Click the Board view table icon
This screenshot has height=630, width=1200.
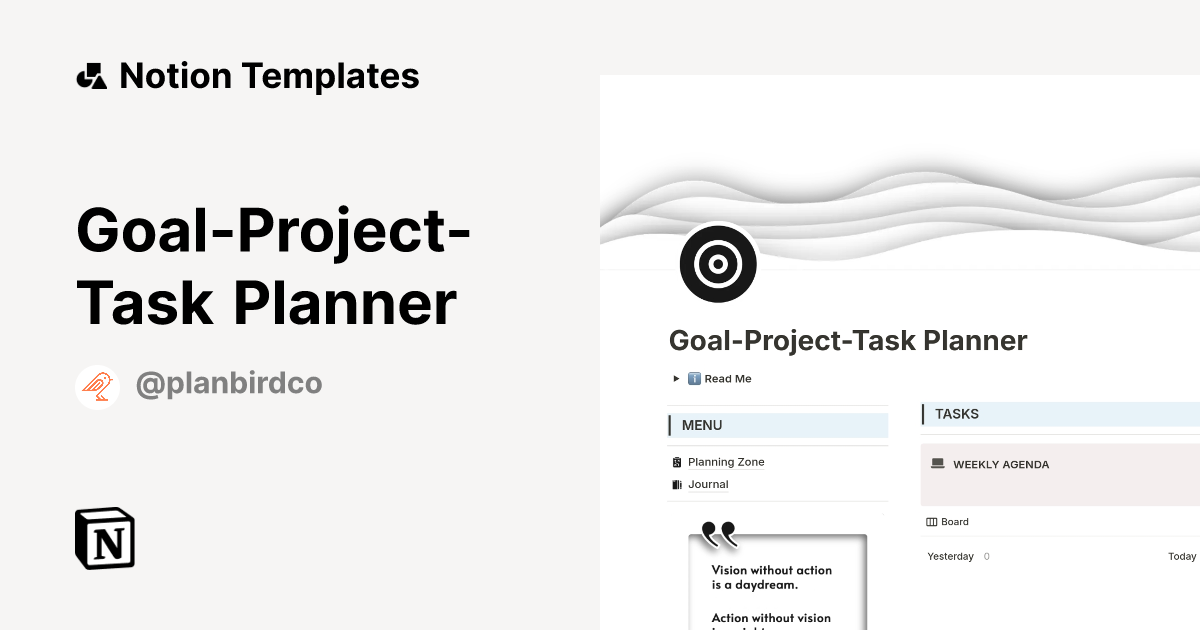(931, 521)
